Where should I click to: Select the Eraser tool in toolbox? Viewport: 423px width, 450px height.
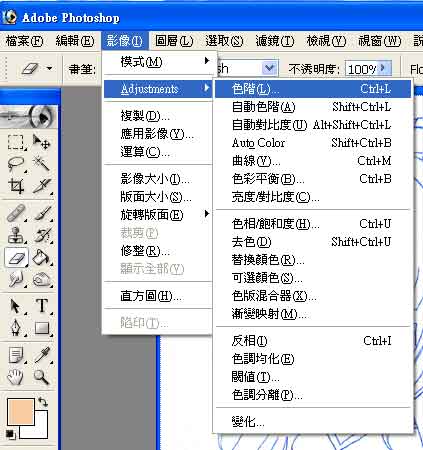(16, 257)
